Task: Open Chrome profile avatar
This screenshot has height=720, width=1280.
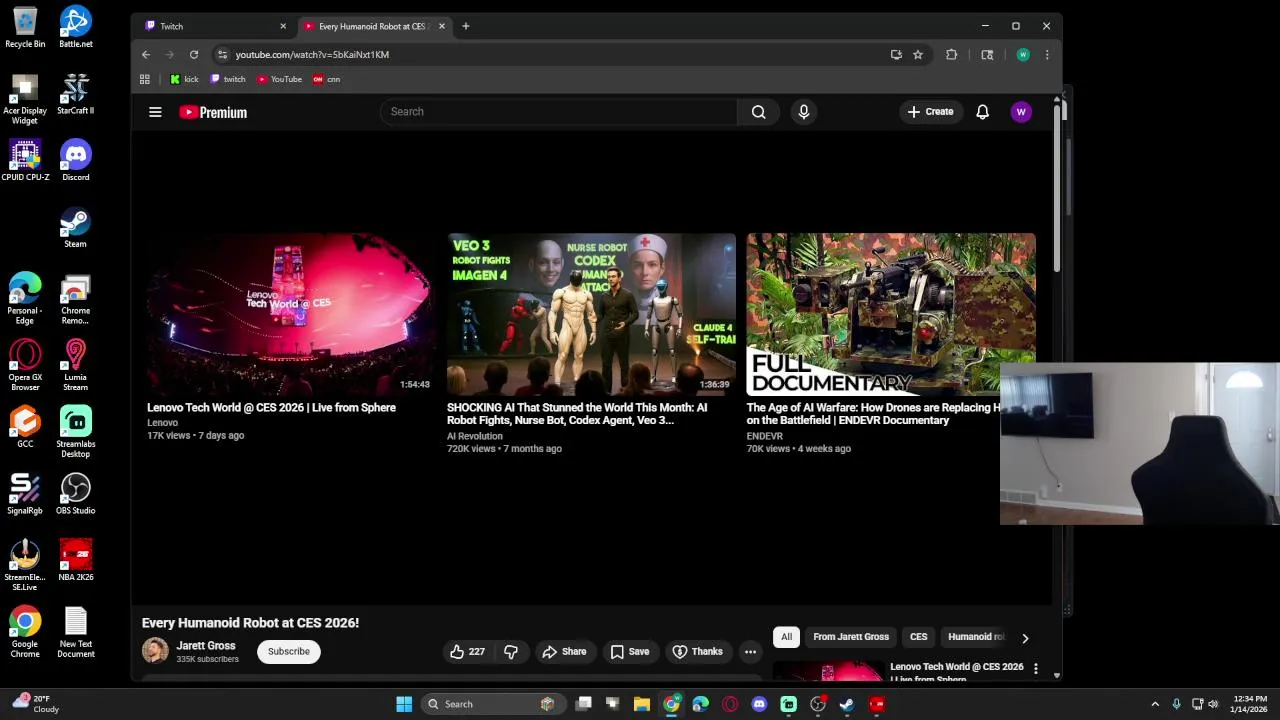Action: tap(1022, 55)
